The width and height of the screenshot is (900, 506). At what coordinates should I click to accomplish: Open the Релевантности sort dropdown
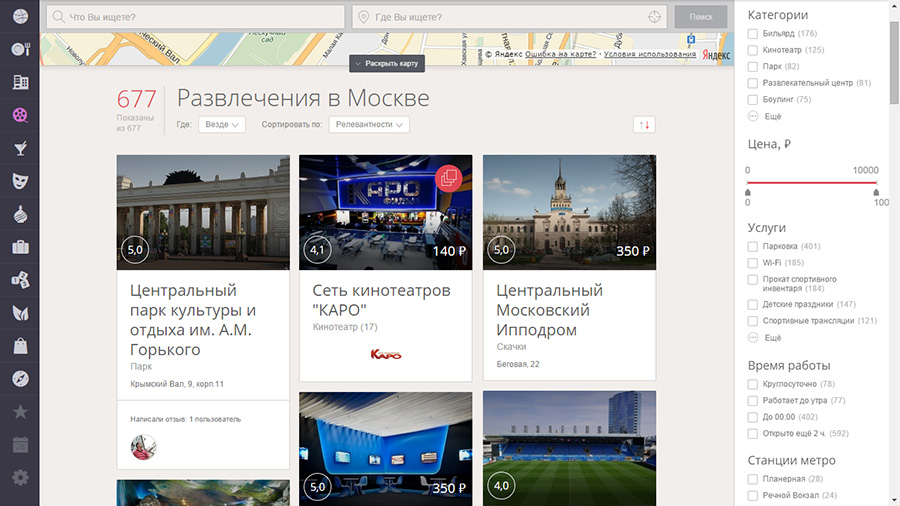(x=369, y=124)
